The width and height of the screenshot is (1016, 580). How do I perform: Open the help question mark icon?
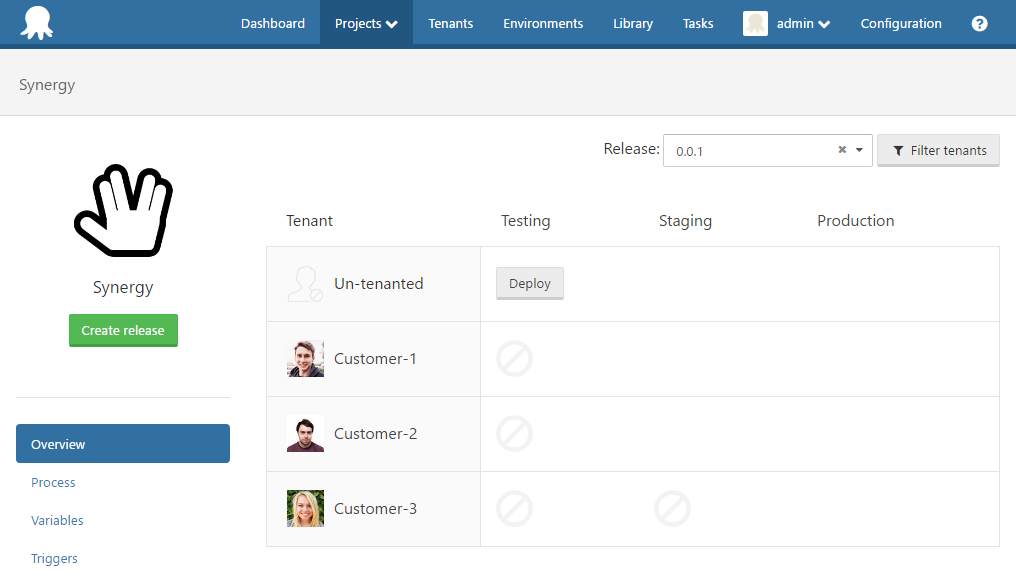(979, 23)
